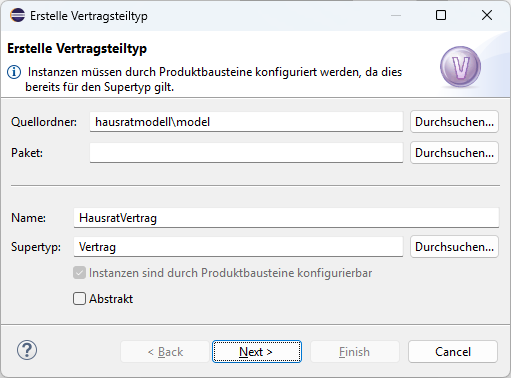Click the Quellordner label

[44, 122]
